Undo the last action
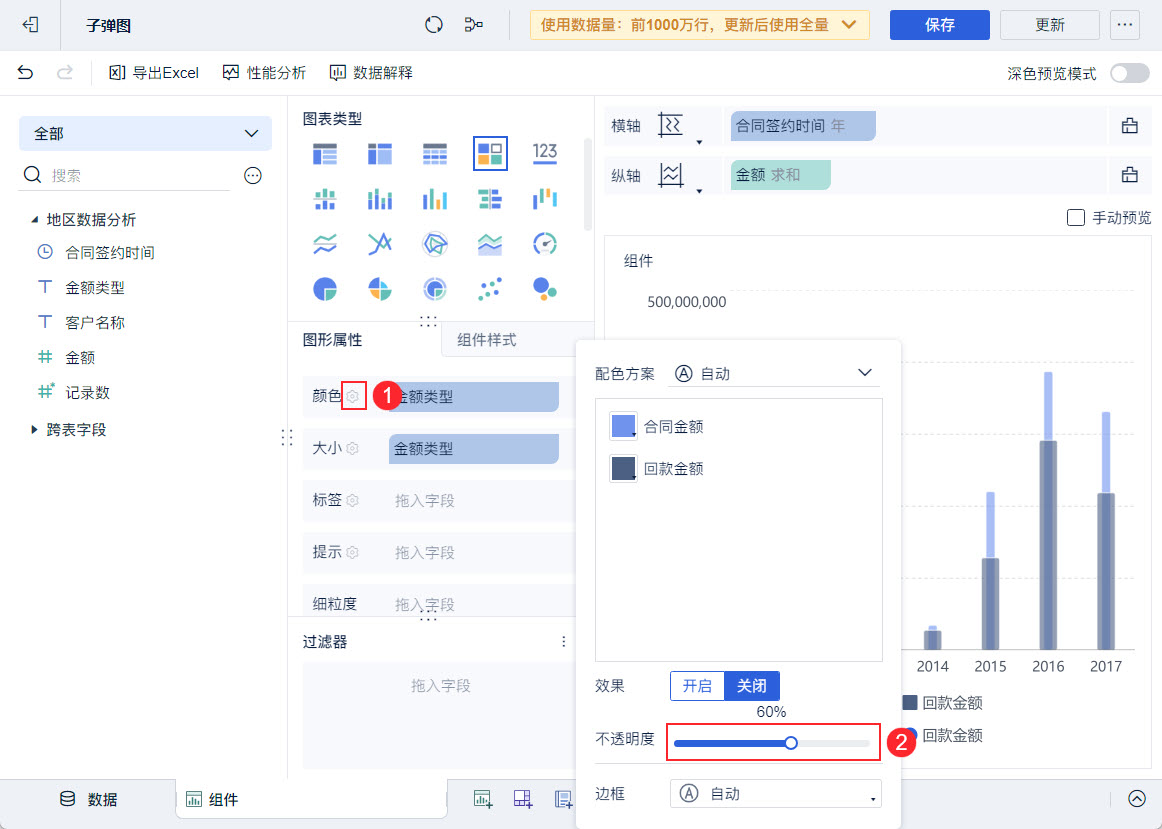Viewport: 1162px width, 829px height. (25, 73)
